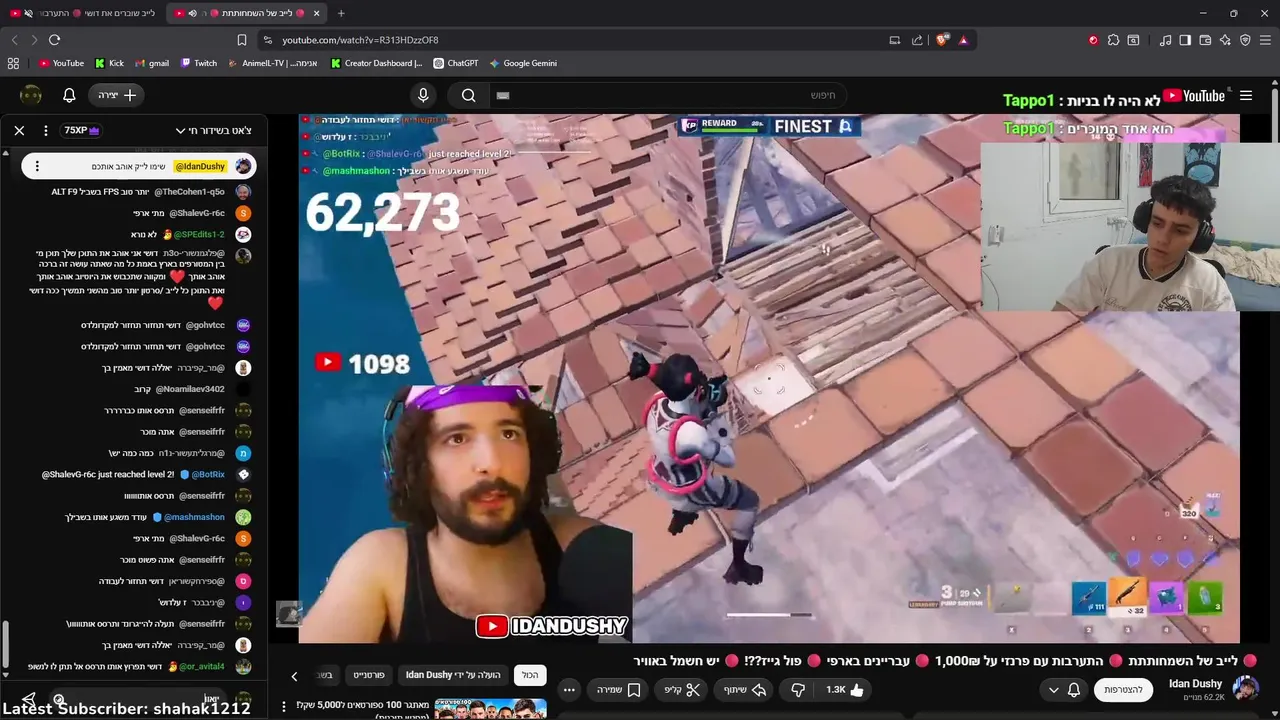1280x720 pixels.
Task: Open Brave Wallet icon
Action: (1206, 40)
